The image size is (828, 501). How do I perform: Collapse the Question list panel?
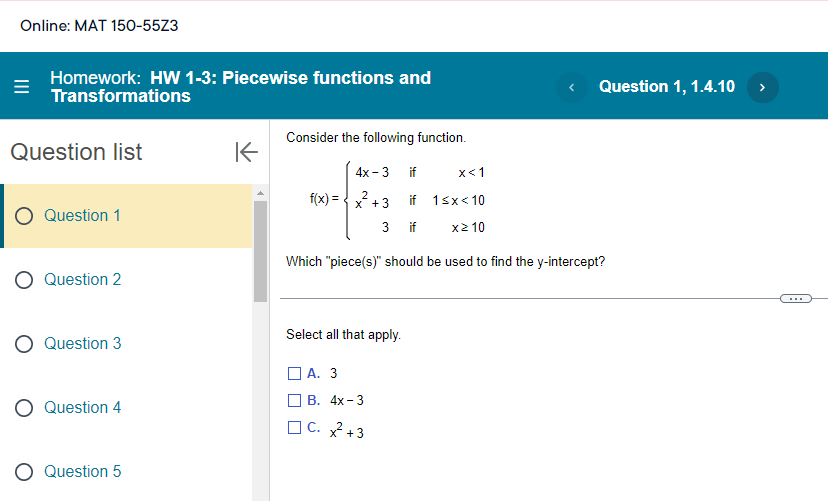(244, 152)
